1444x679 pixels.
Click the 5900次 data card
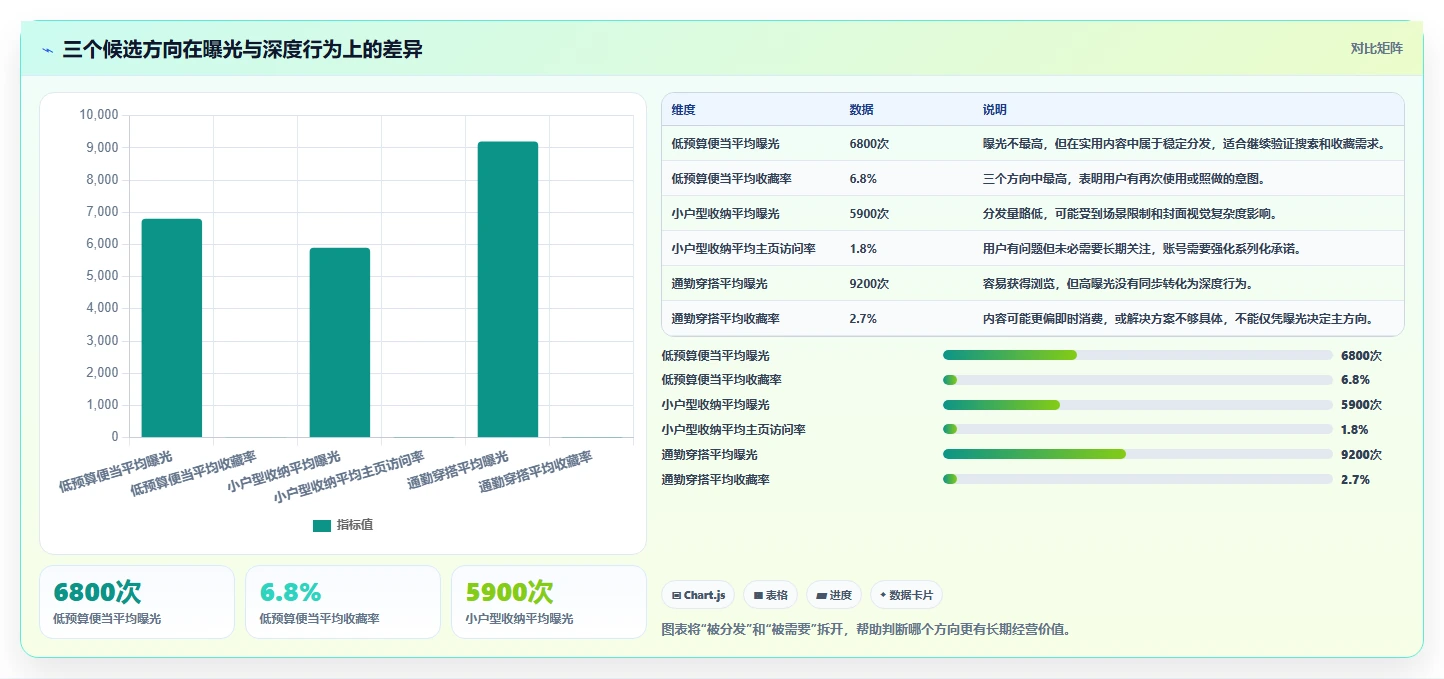click(549, 602)
